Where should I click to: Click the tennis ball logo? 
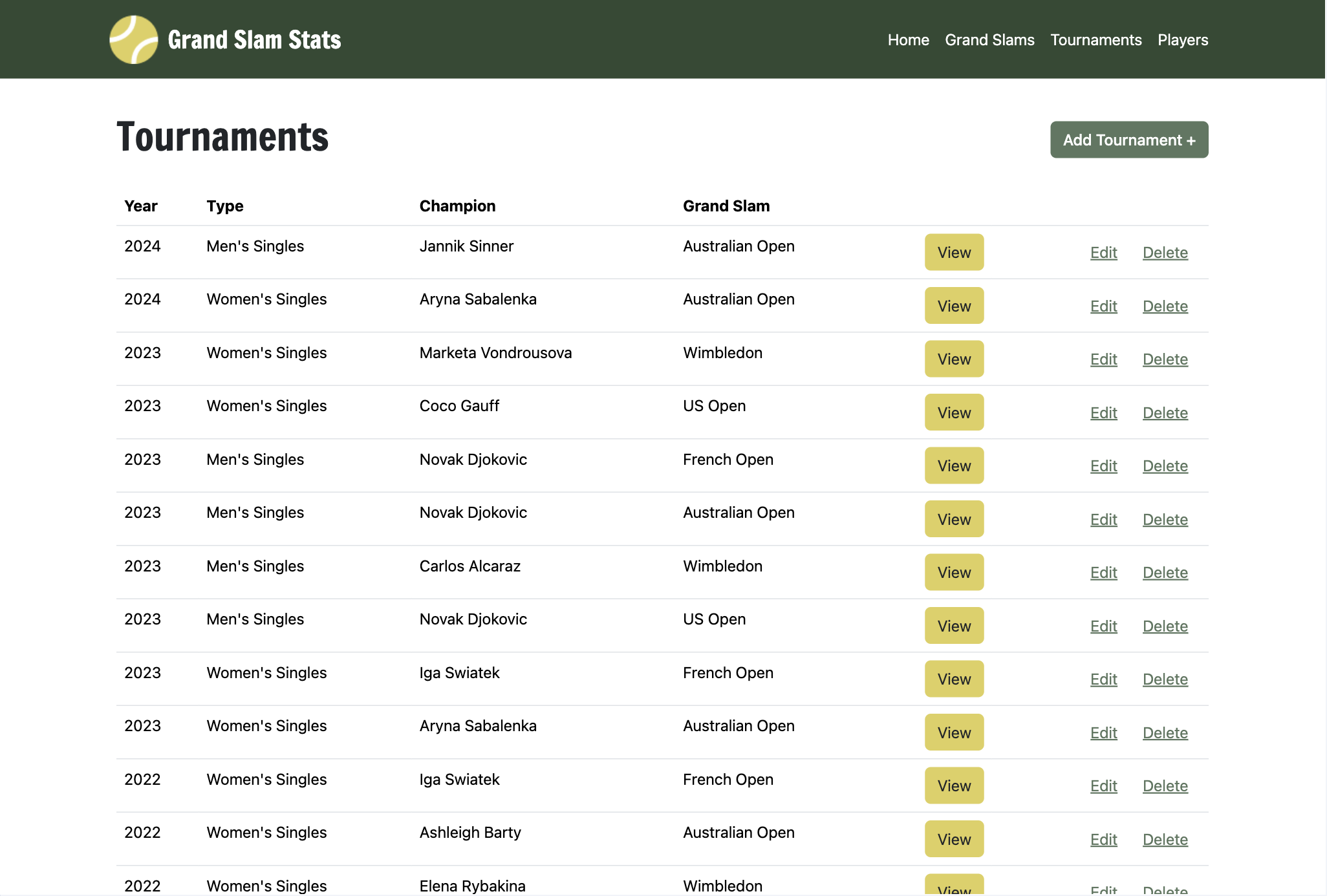point(133,39)
